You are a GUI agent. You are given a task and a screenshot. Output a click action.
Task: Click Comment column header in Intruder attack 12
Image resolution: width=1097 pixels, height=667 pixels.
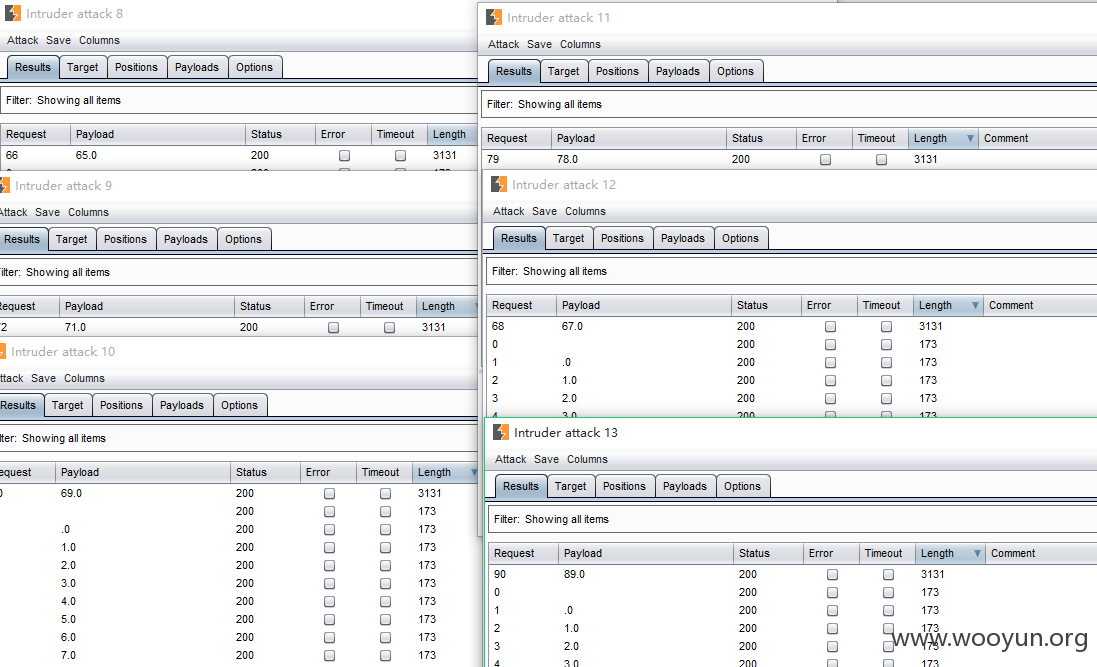1040,306
